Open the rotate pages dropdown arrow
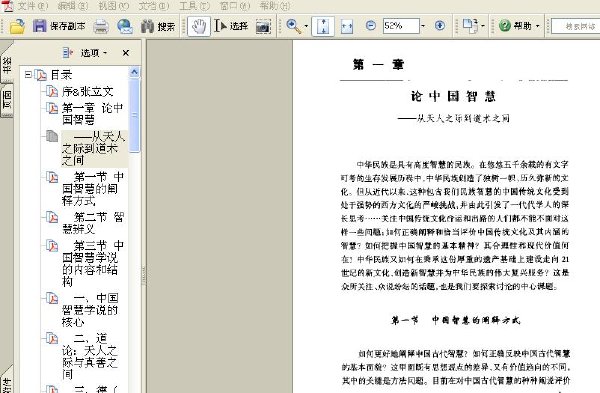This screenshot has width=600, height=393. click(483, 26)
